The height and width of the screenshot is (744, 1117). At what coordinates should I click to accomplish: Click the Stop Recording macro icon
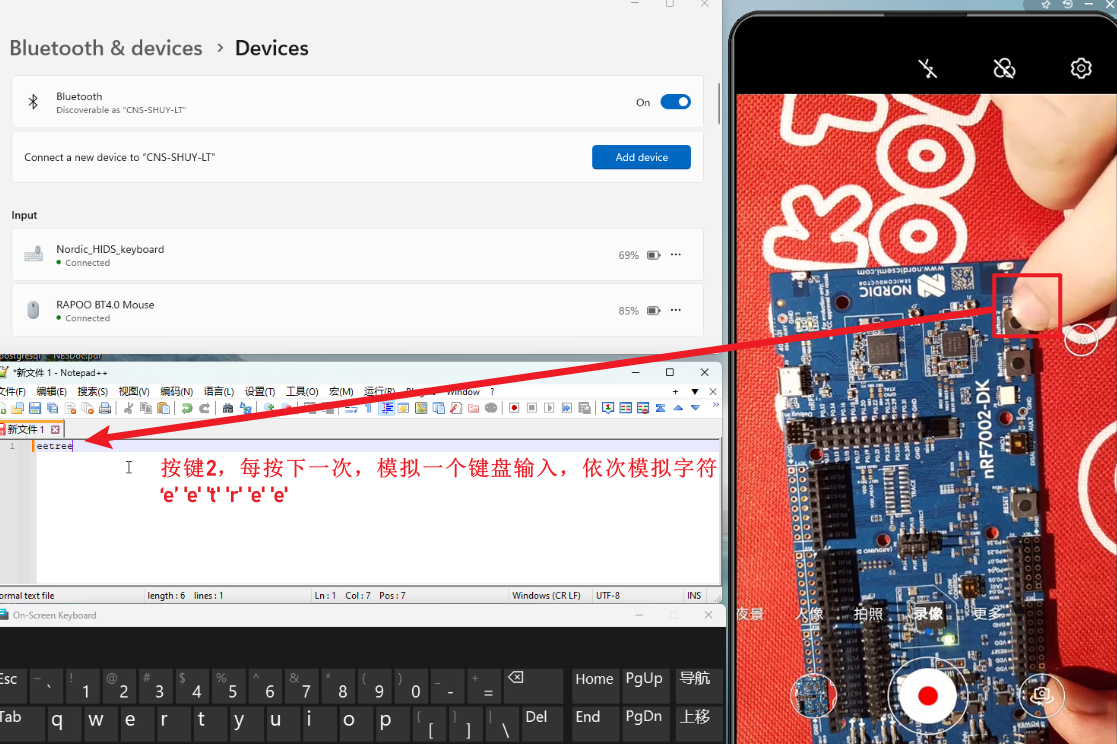(x=531, y=408)
